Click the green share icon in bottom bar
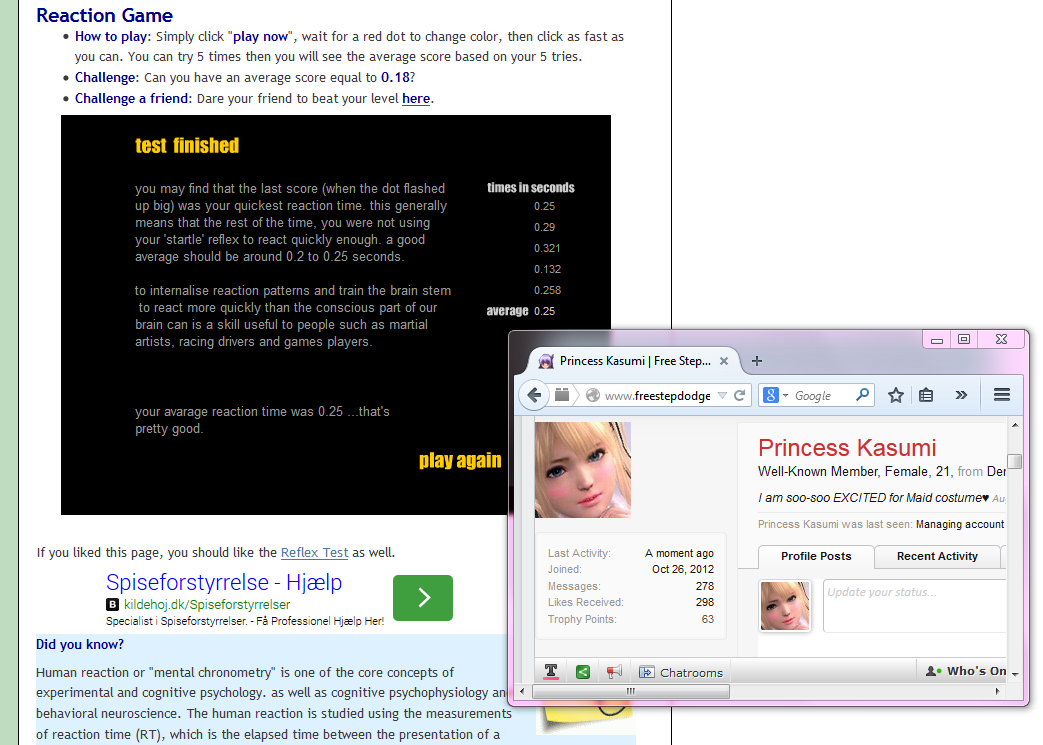 click(x=583, y=672)
